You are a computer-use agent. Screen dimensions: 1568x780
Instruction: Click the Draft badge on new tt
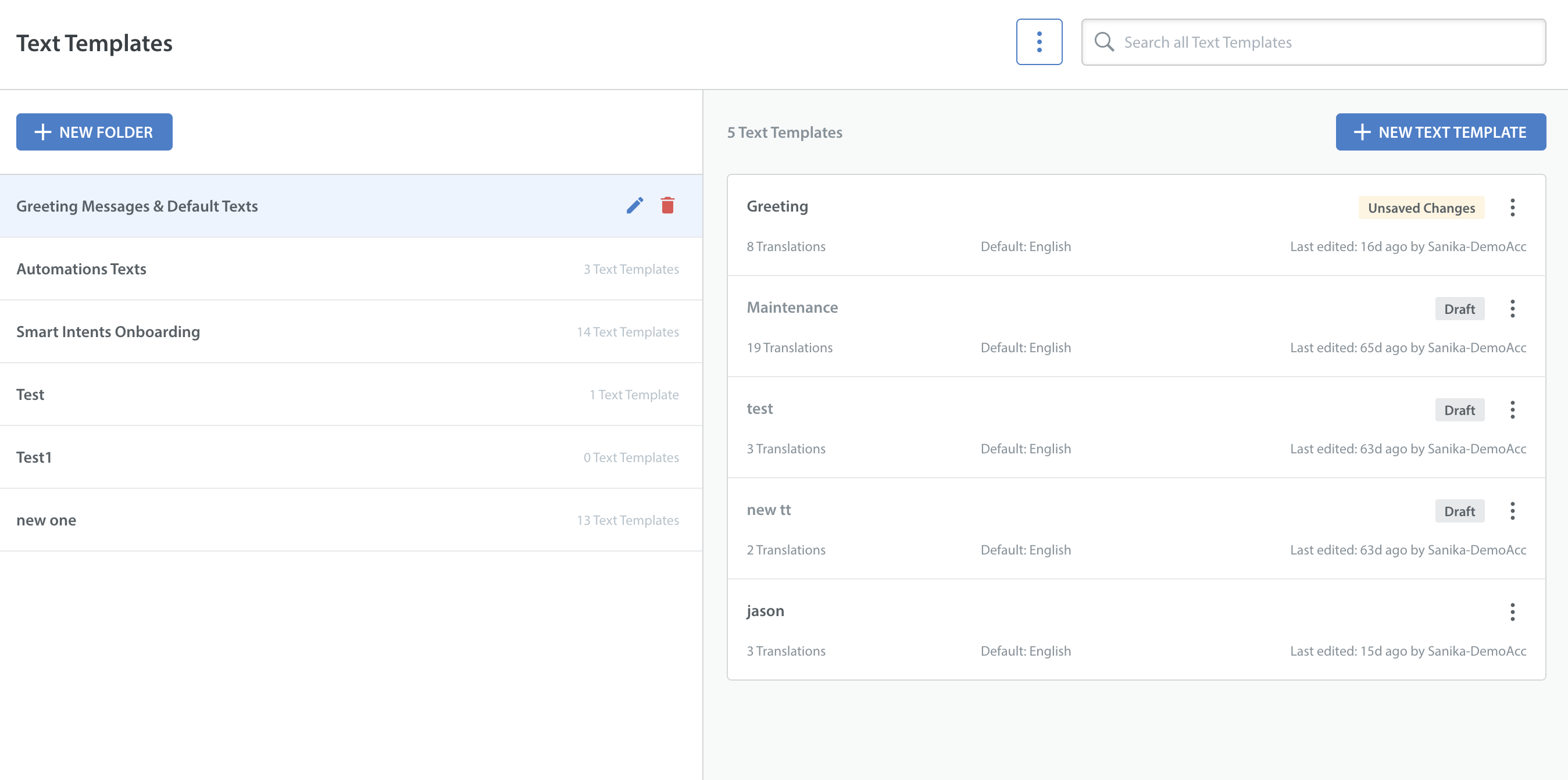(1459, 511)
